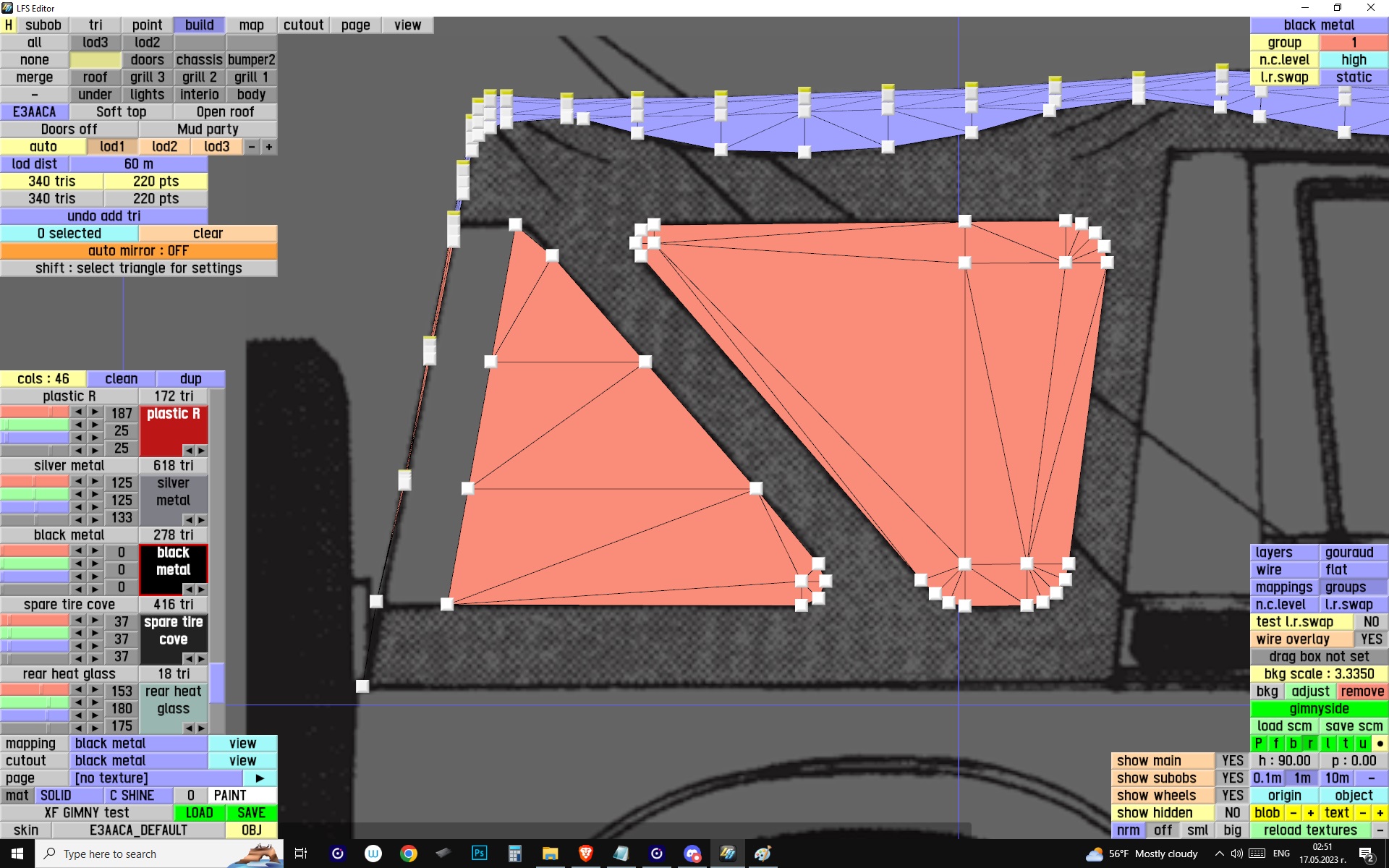Open the page no texture selector
The height and width of the screenshot is (868, 1389).
(156, 778)
